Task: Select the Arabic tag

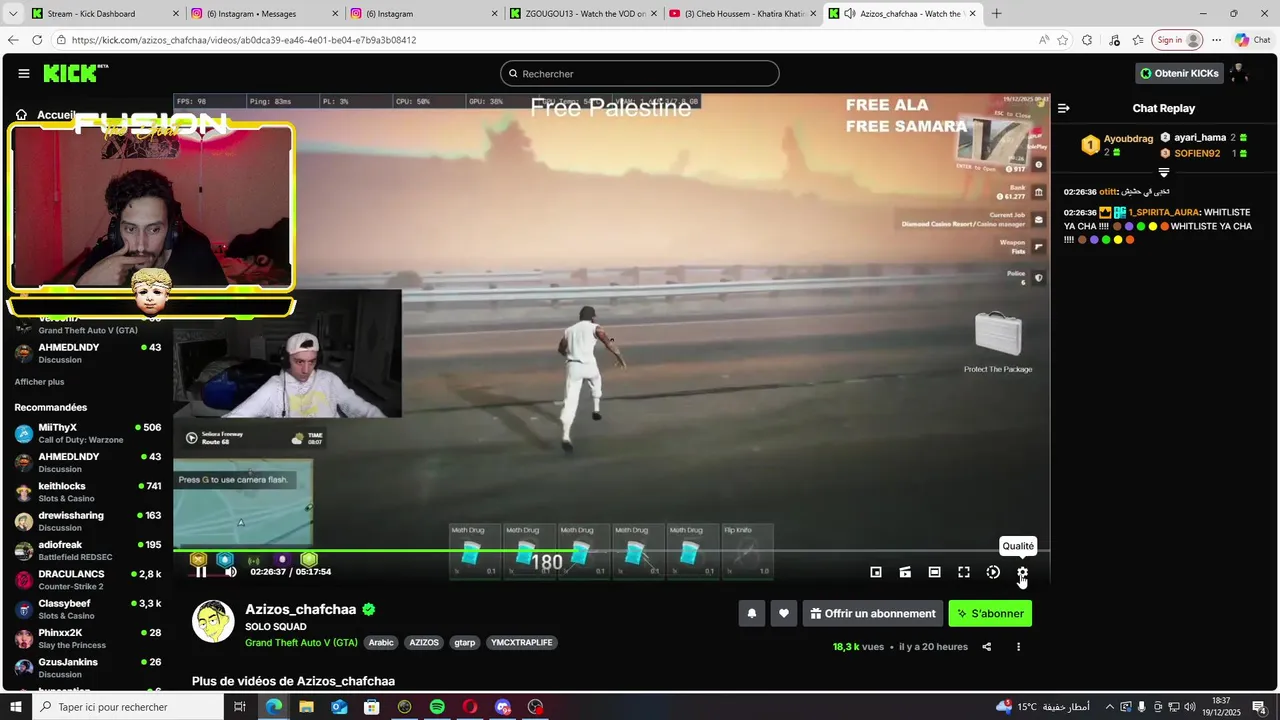Action: 381,642
